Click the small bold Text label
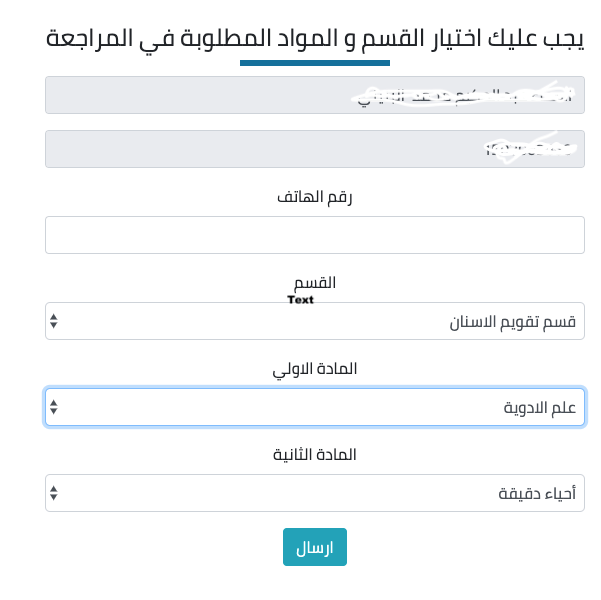 [x=300, y=299]
